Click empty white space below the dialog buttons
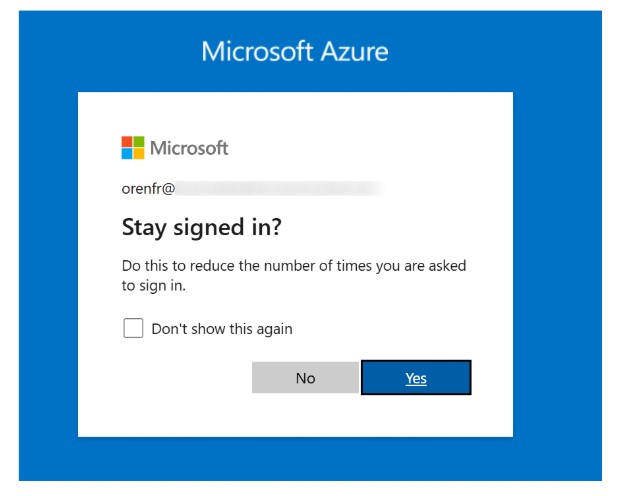Screen dimensions: 619x496 (300, 416)
